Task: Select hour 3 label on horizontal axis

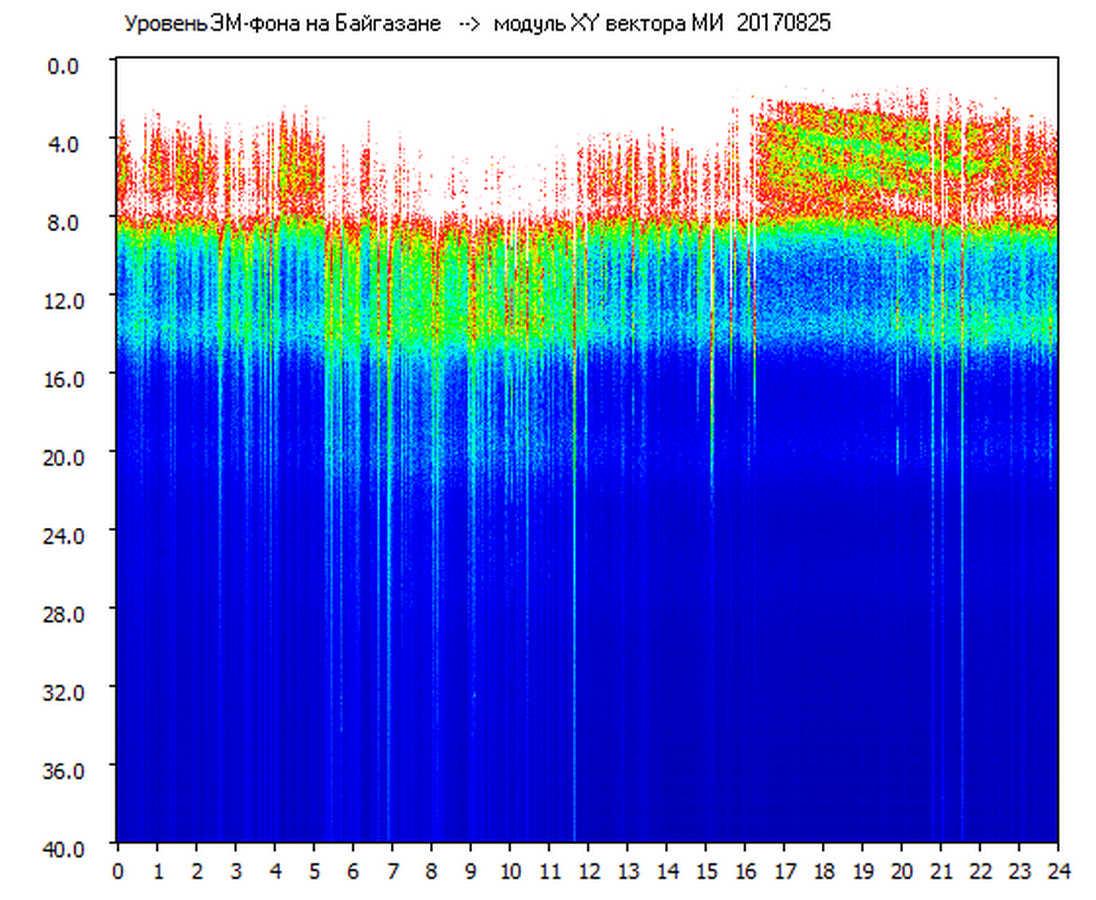Action: 235,871
